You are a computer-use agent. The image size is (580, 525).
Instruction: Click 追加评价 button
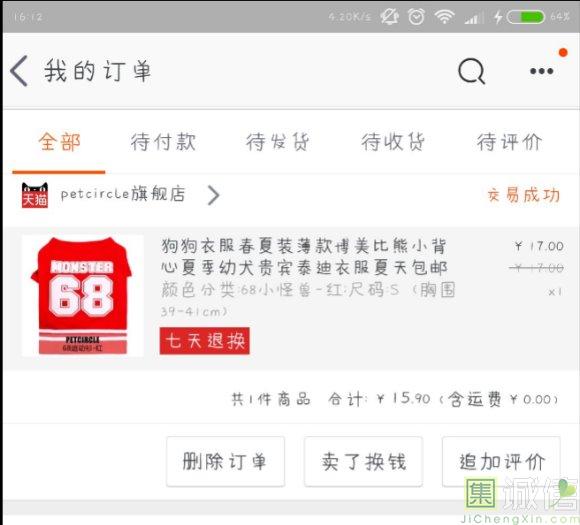coord(501,461)
